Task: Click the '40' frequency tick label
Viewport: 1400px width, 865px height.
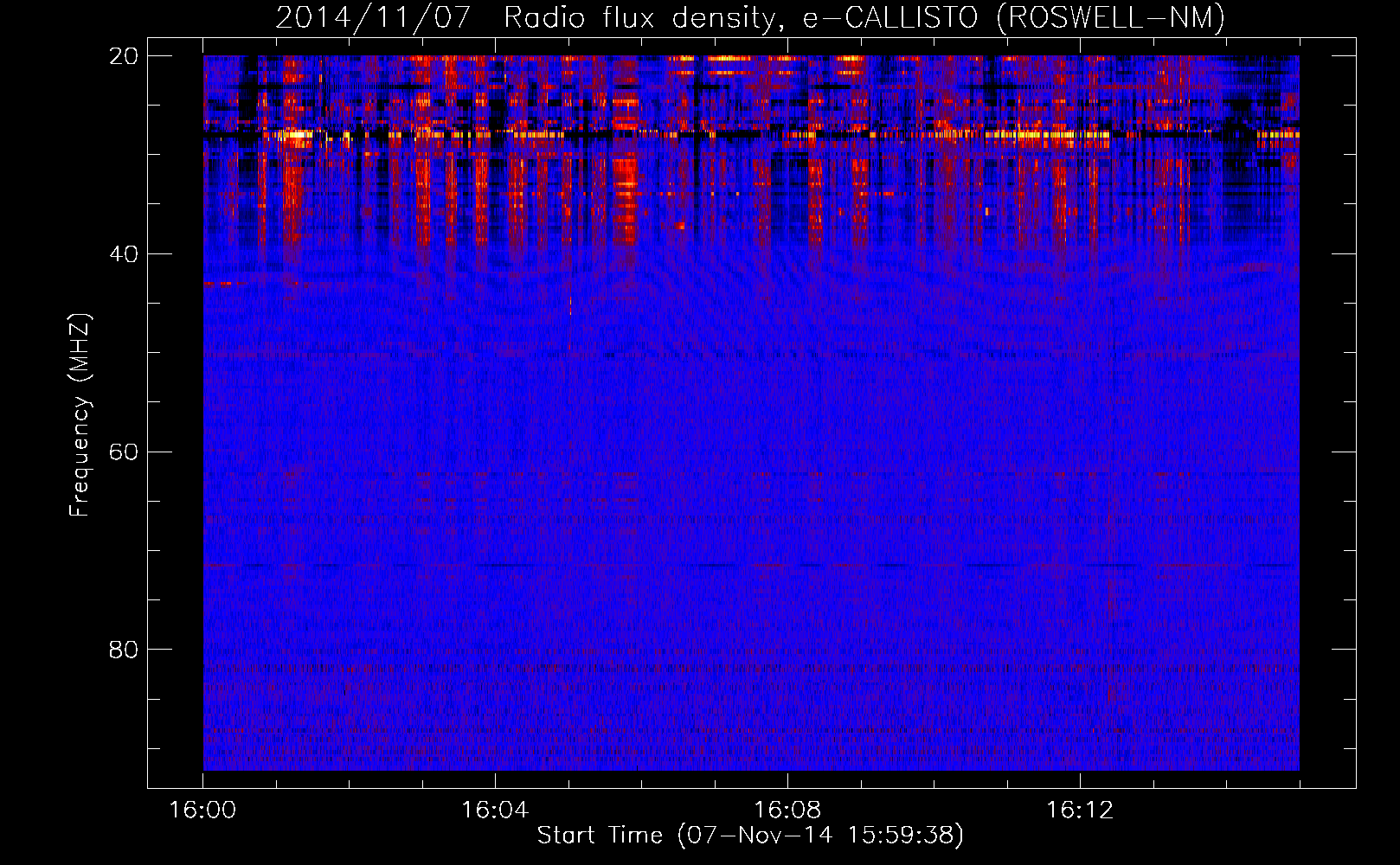Action: coord(124,253)
